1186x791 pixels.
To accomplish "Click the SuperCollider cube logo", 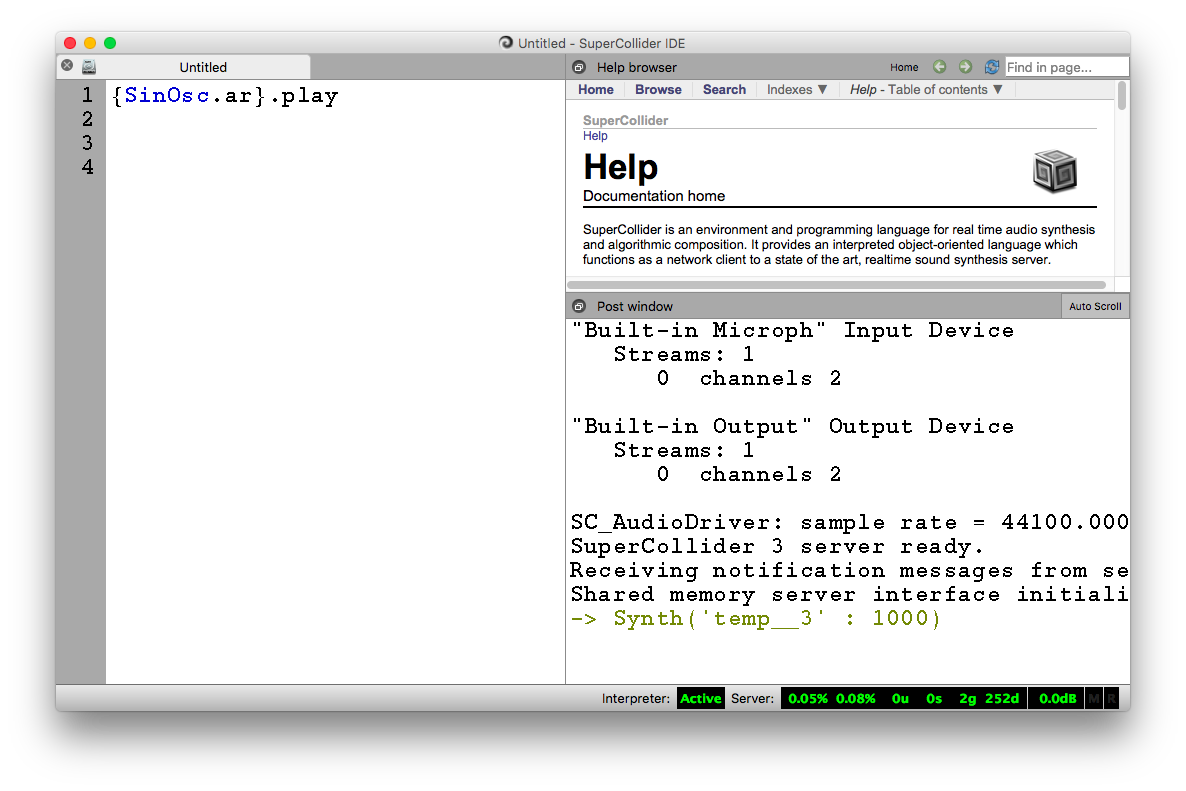I will click(1055, 171).
